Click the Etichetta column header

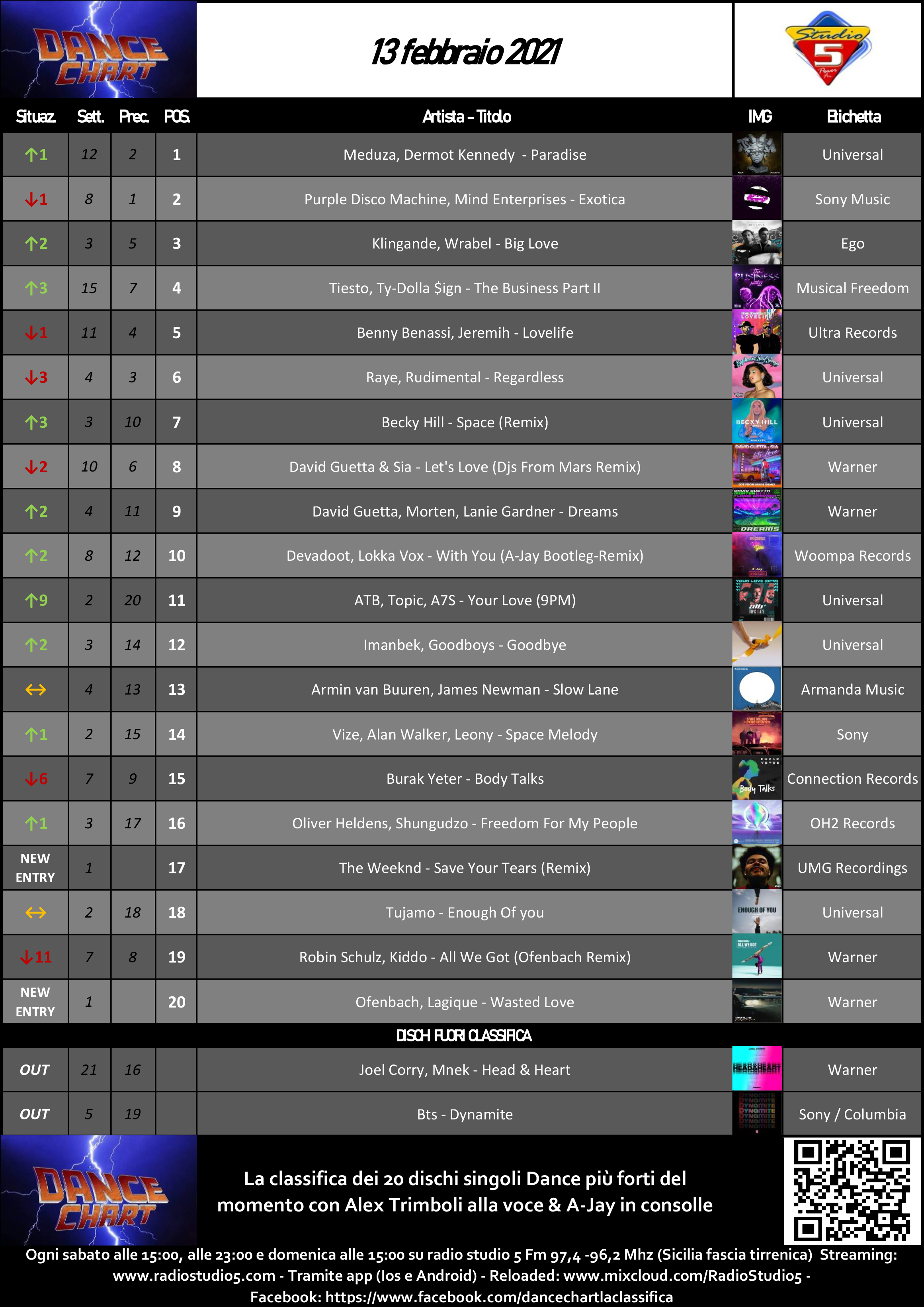click(854, 117)
